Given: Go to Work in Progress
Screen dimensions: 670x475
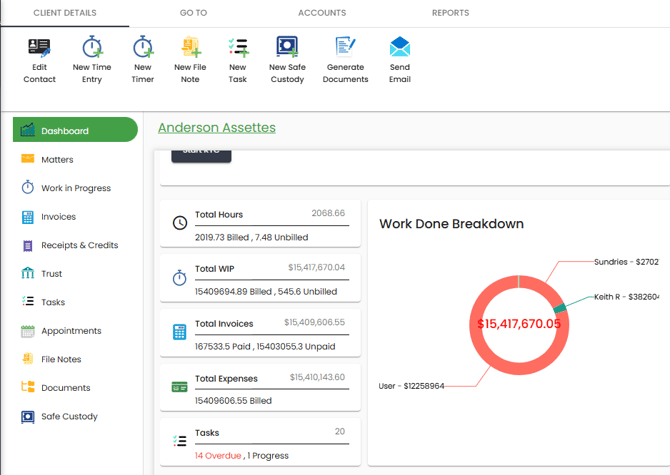Looking at the screenshot, I should point(75,188).
